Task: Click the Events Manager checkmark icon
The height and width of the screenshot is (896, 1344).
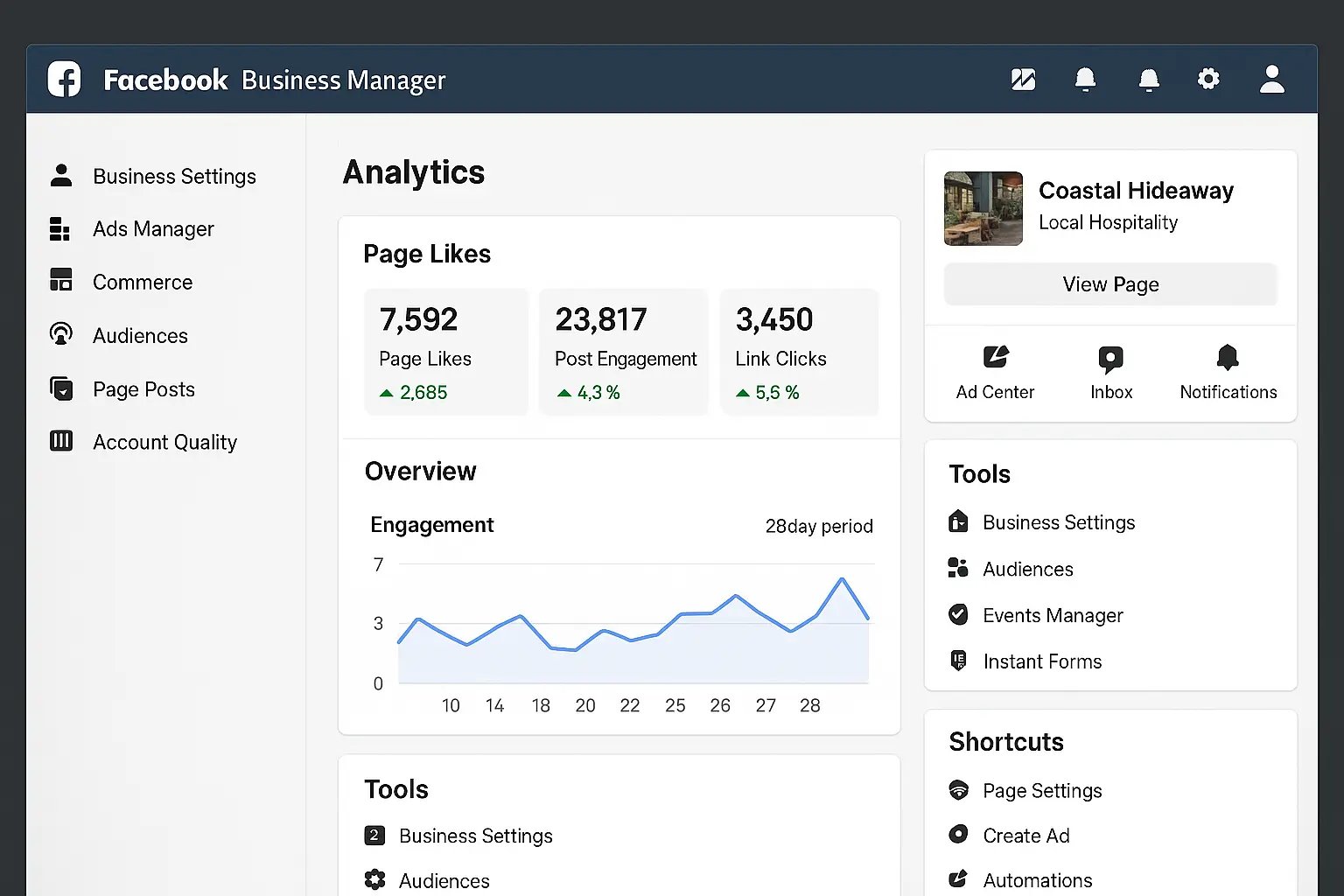Action: pos(958,614)
